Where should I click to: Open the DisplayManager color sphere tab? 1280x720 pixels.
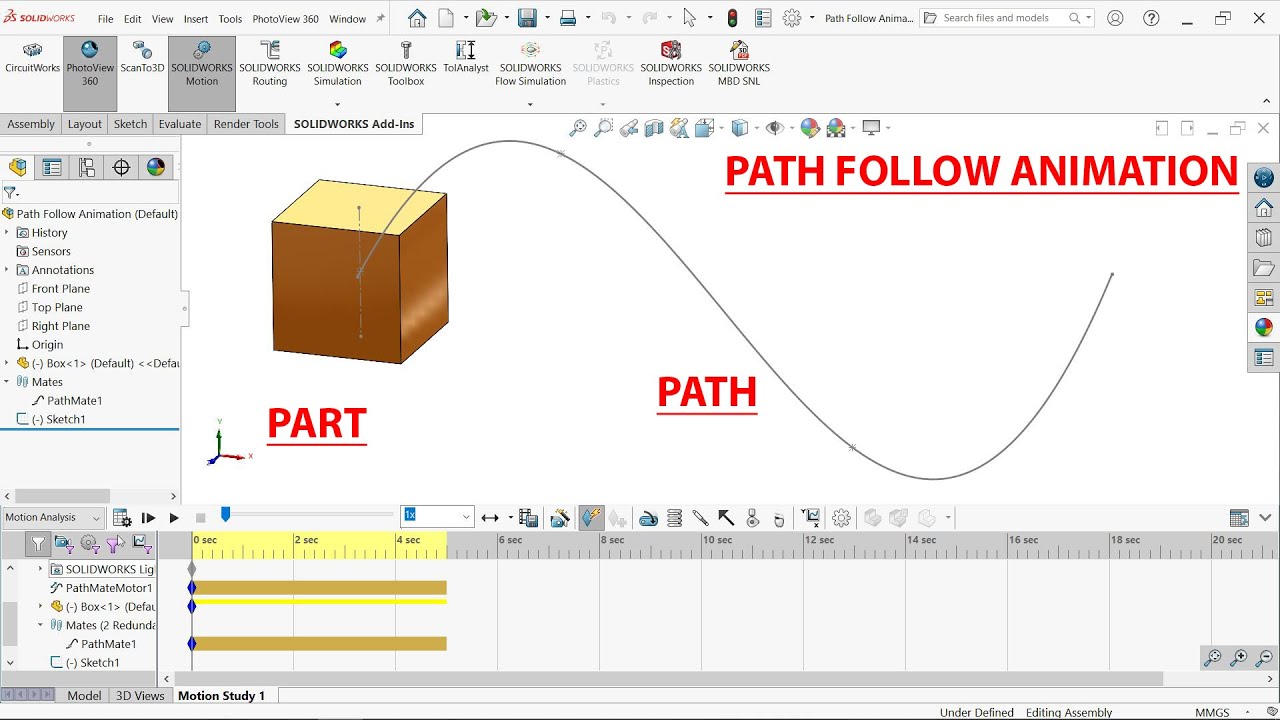[156, 167]
